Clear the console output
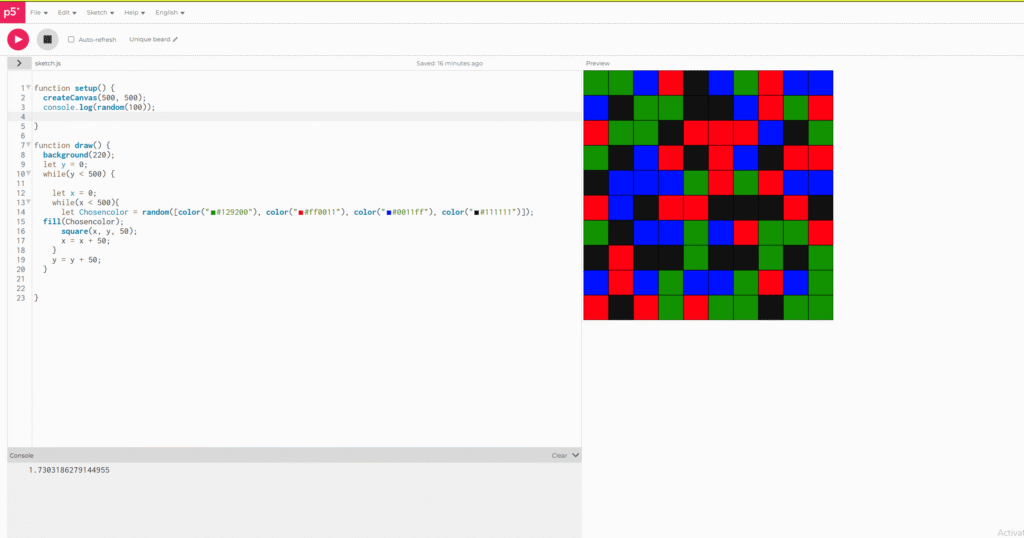This screenshot has height=538, width=1024. 559,455
